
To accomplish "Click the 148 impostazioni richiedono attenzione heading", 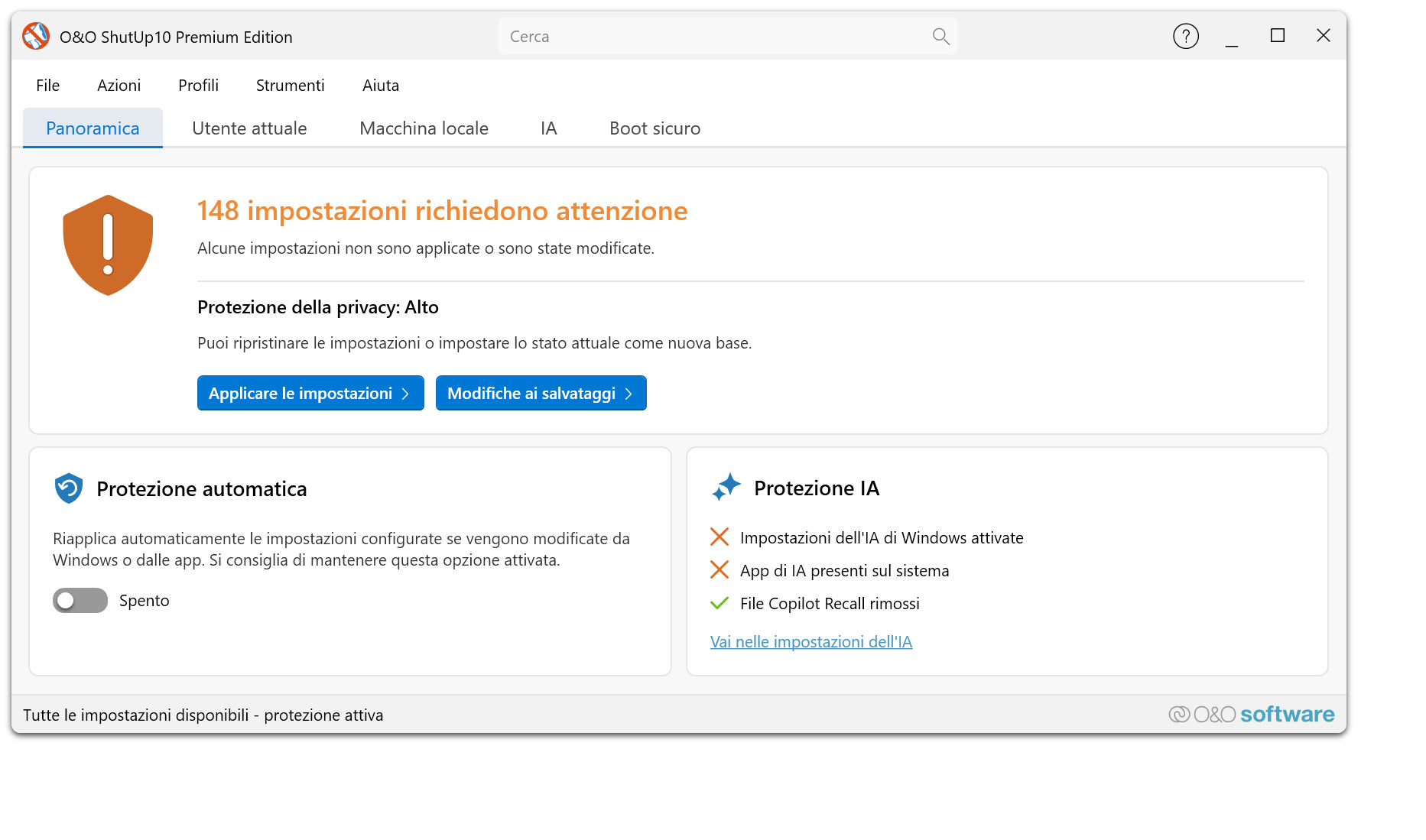I will (442, 210).
